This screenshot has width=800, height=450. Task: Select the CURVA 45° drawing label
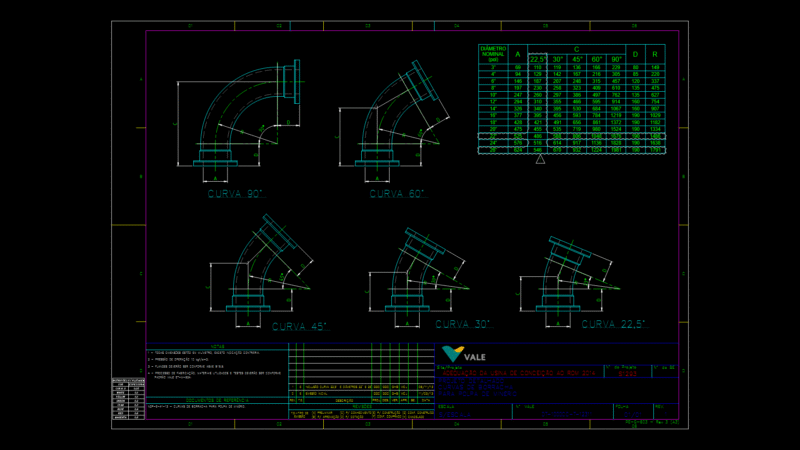[299, 327]
